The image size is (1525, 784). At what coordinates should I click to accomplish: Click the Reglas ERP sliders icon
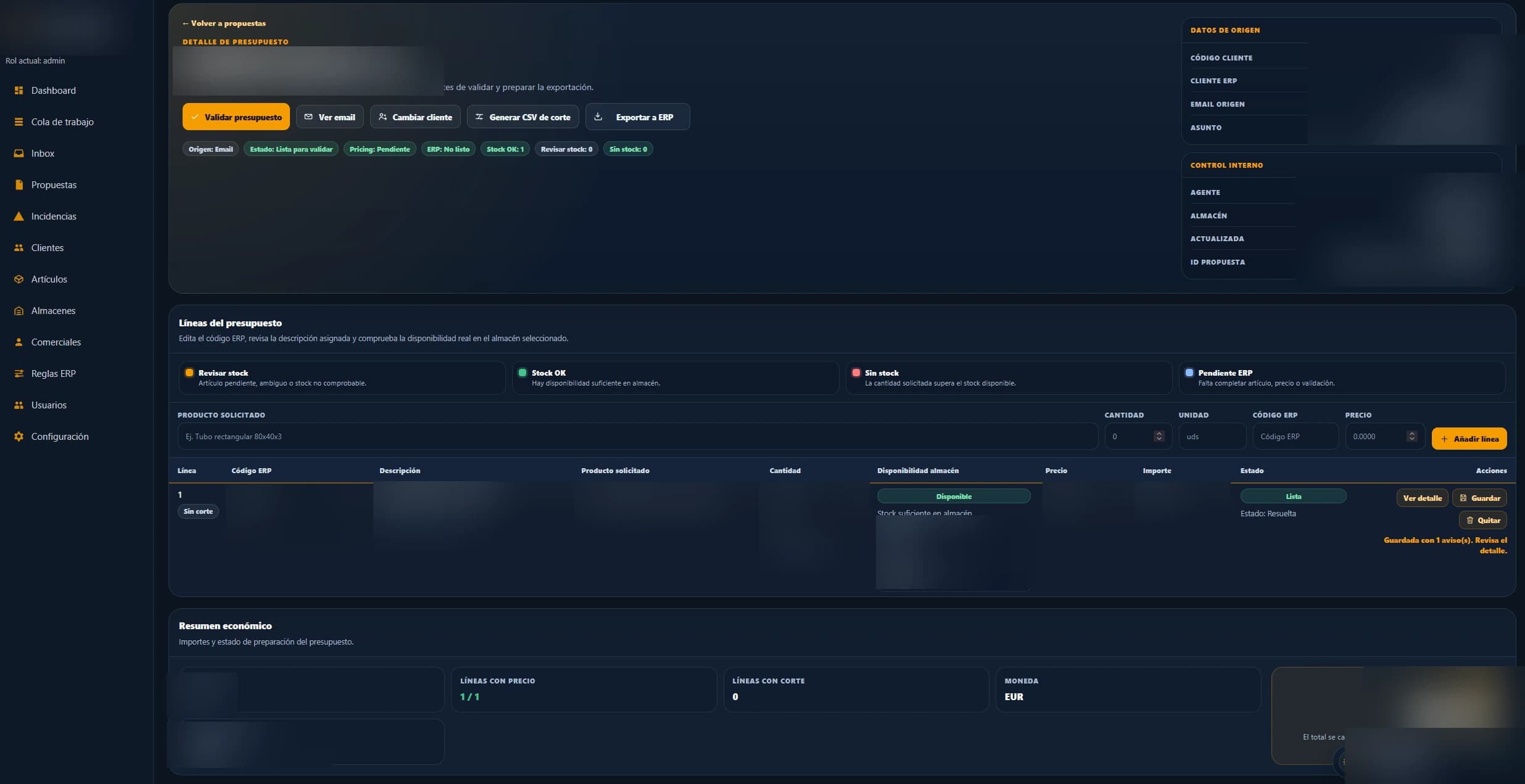19,373
